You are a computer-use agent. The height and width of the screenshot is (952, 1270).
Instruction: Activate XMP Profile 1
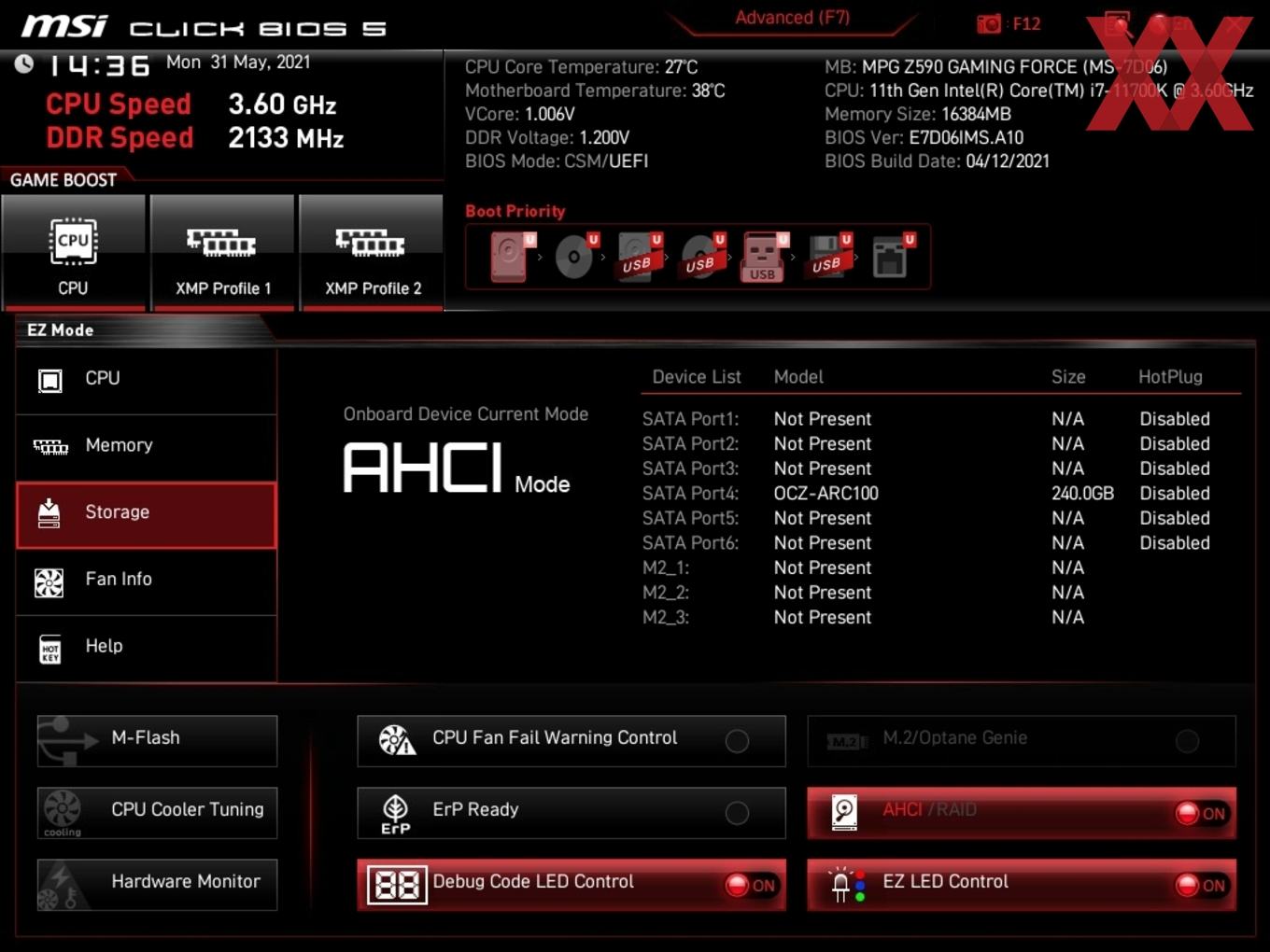[222, 252]
